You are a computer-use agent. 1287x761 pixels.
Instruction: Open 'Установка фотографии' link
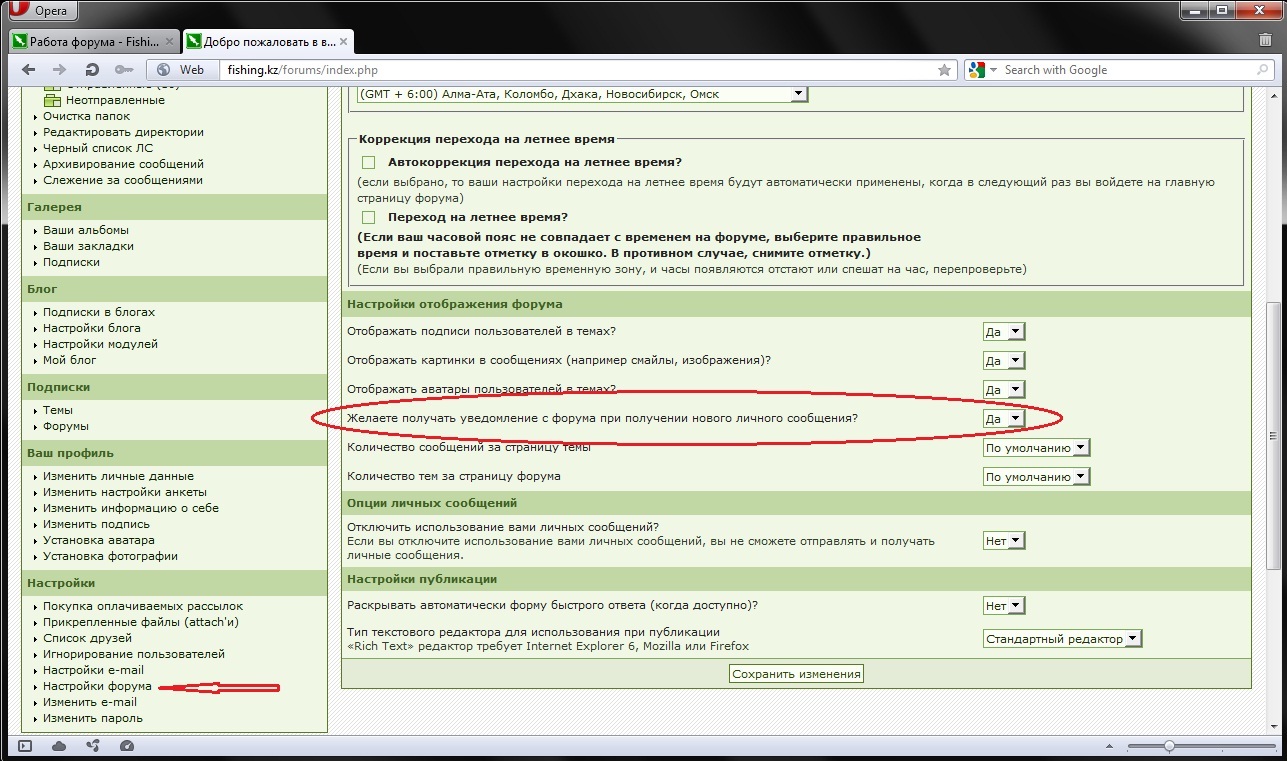(110, 556)
